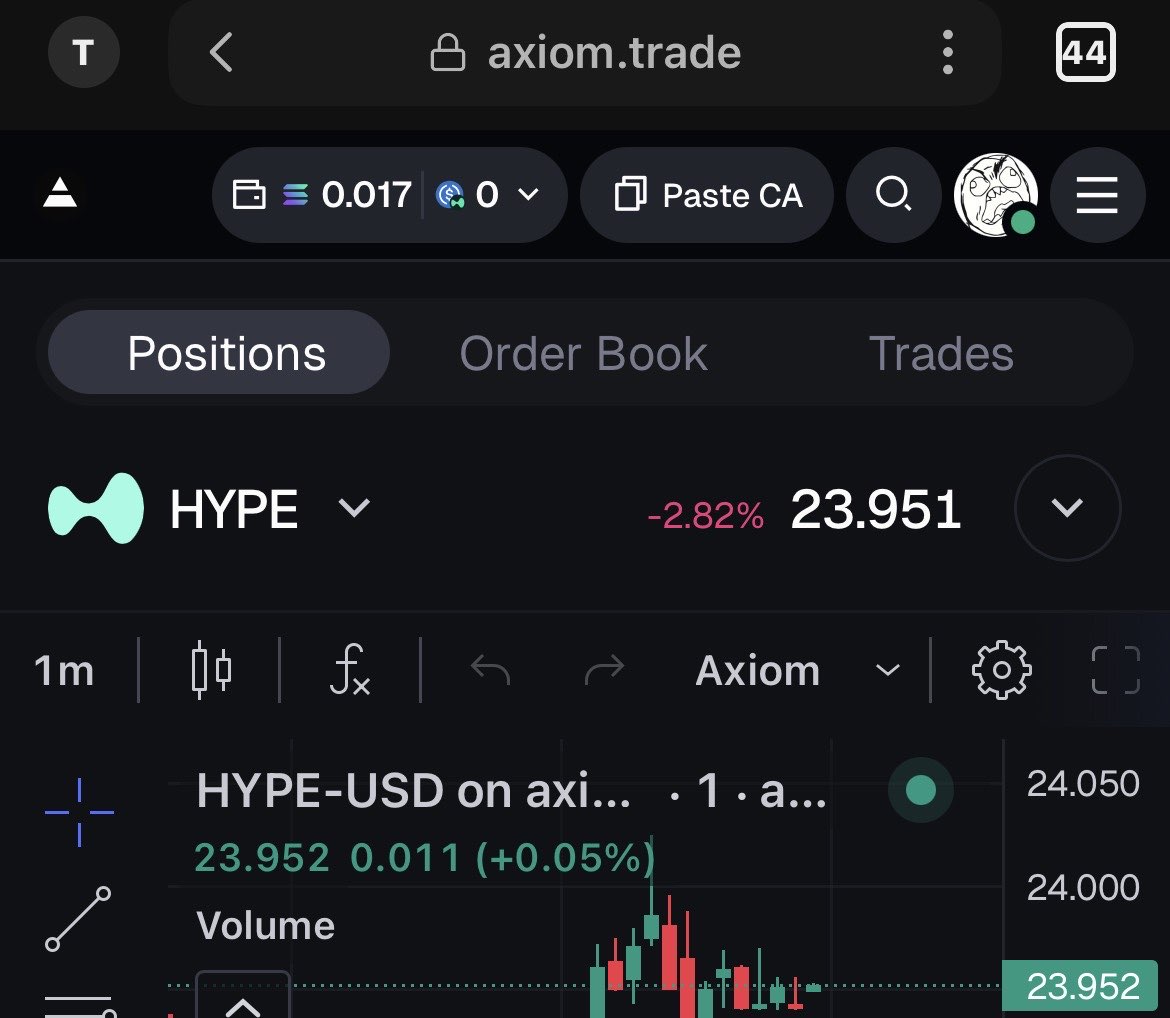
Task: Toggle the green recording dot on the chart
Action: tap(920, 790)
